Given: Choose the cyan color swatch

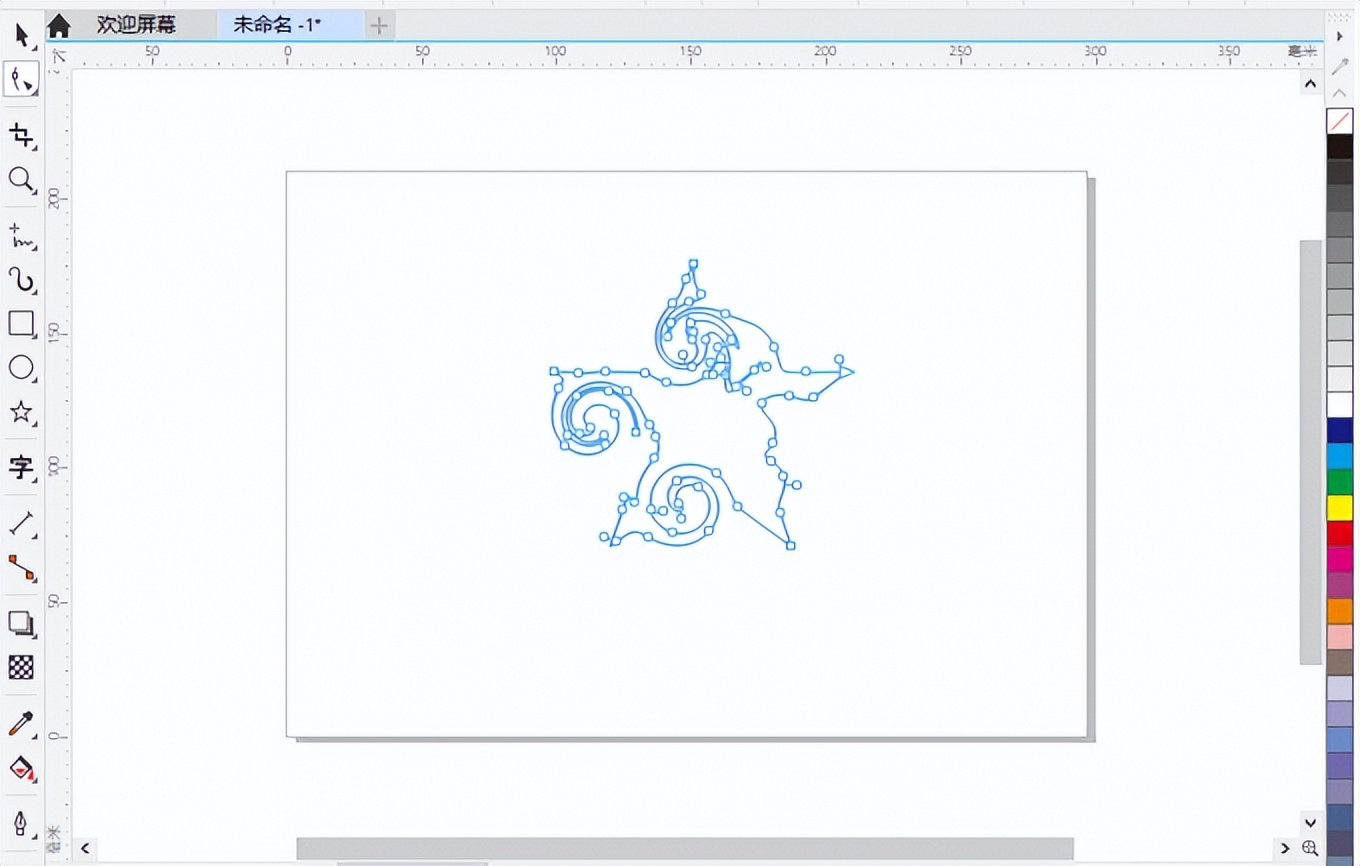Looking at the screenshot, I should pos(1340,457).
